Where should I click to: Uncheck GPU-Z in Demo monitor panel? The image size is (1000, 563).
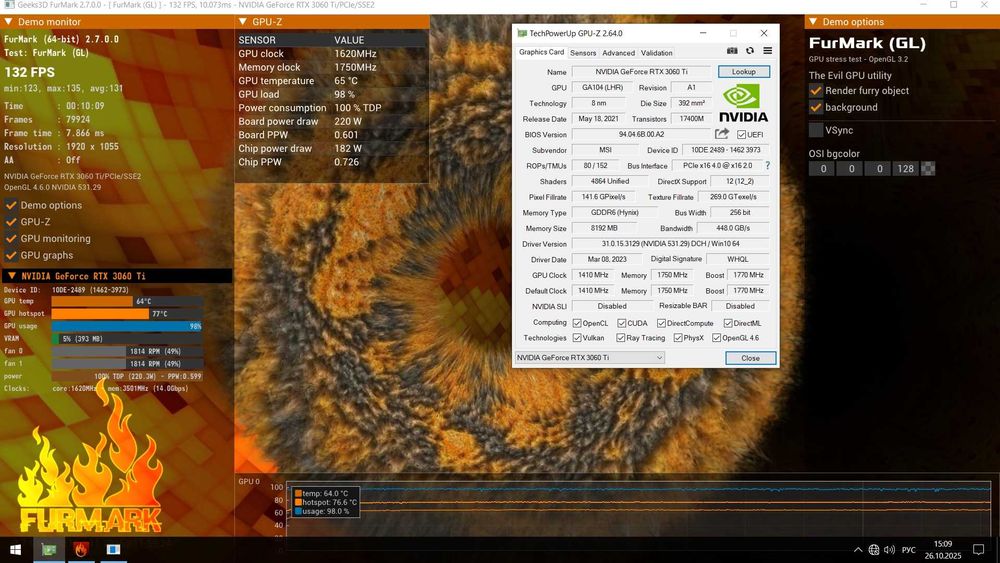click(11, 222)
